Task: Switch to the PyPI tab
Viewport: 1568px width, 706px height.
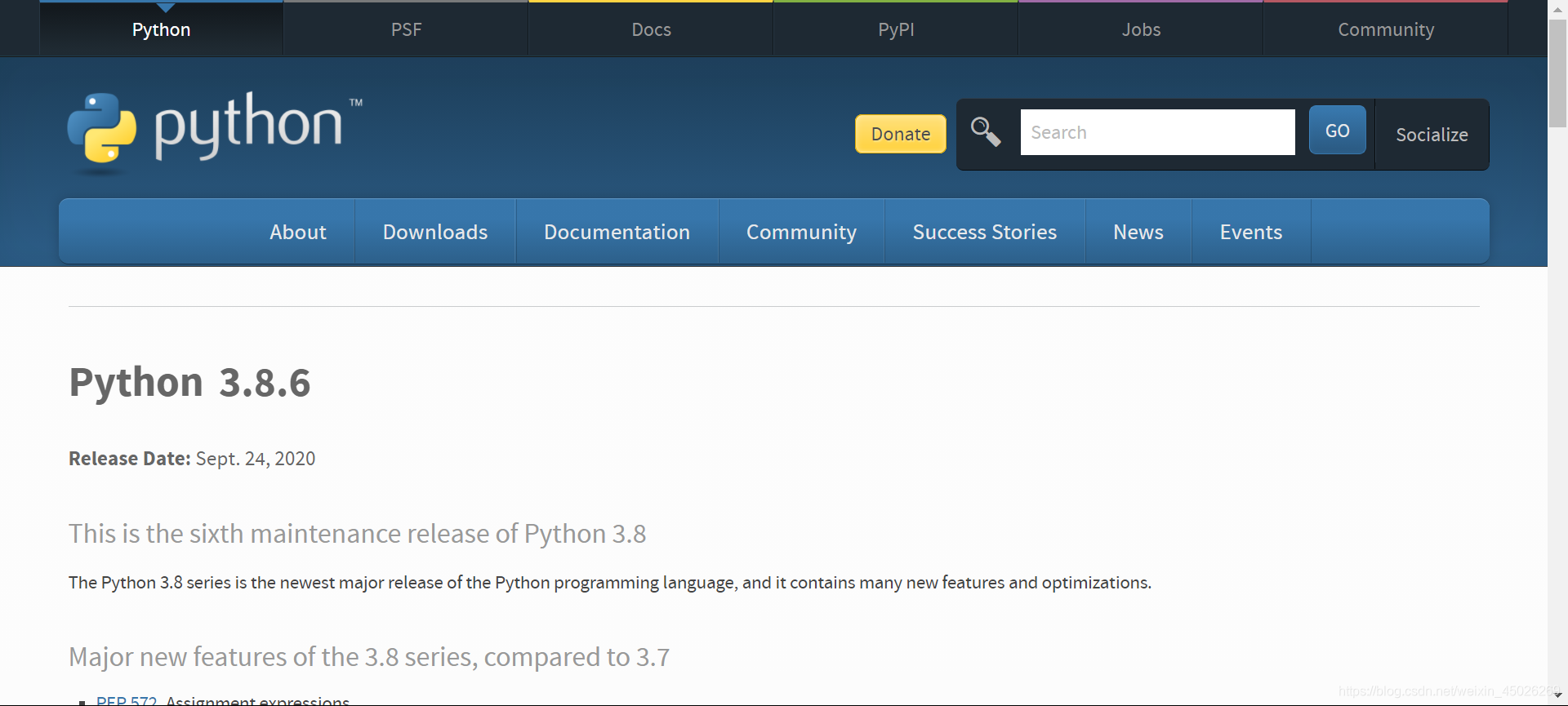Action: [896, 29]
